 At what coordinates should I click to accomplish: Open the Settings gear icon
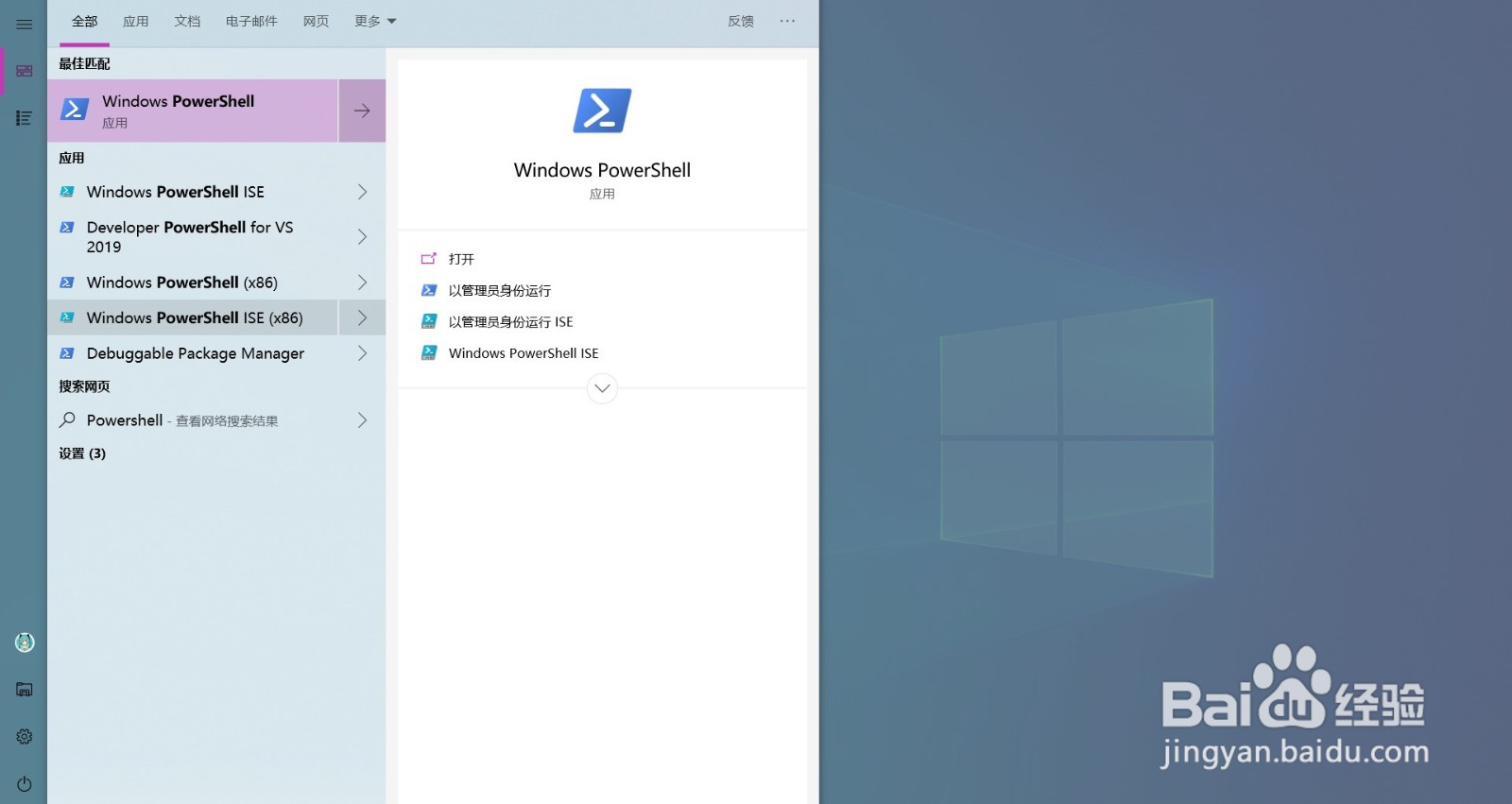pos(25,736)
